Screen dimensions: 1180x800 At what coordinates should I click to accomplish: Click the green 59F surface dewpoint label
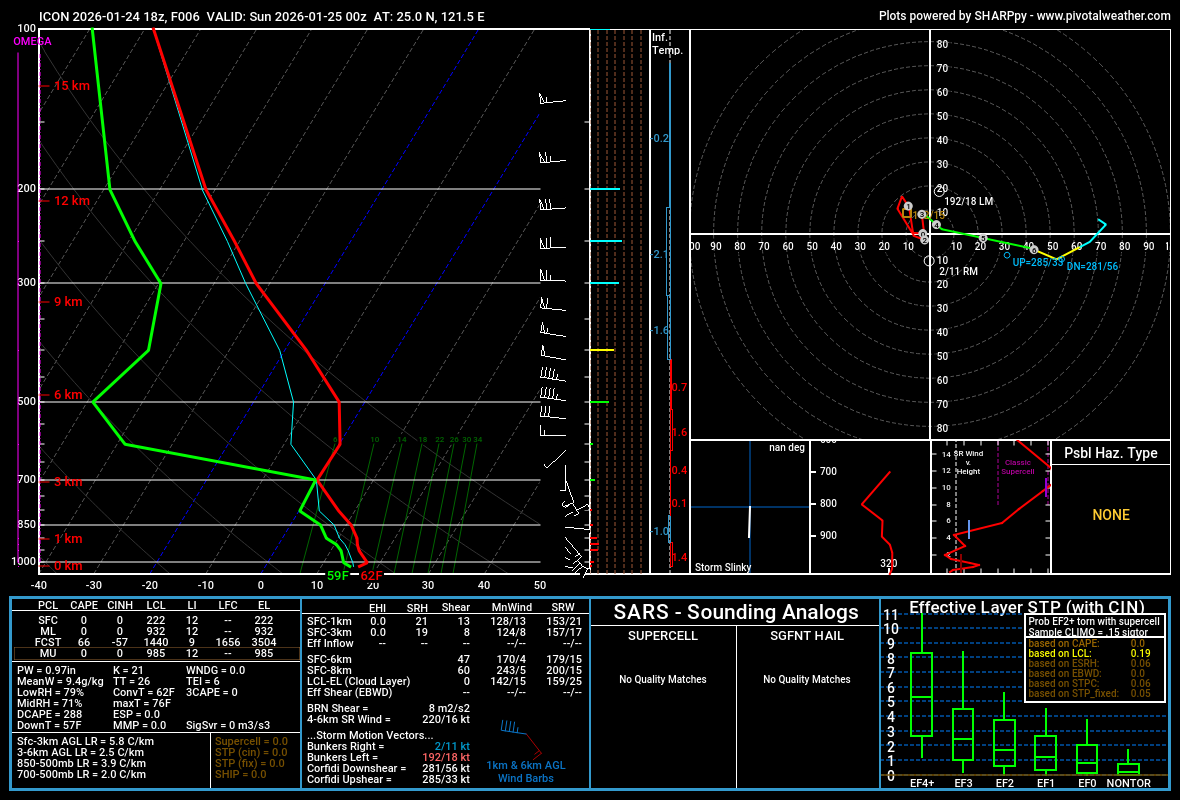pyautogui.click(x=338, y=576)
